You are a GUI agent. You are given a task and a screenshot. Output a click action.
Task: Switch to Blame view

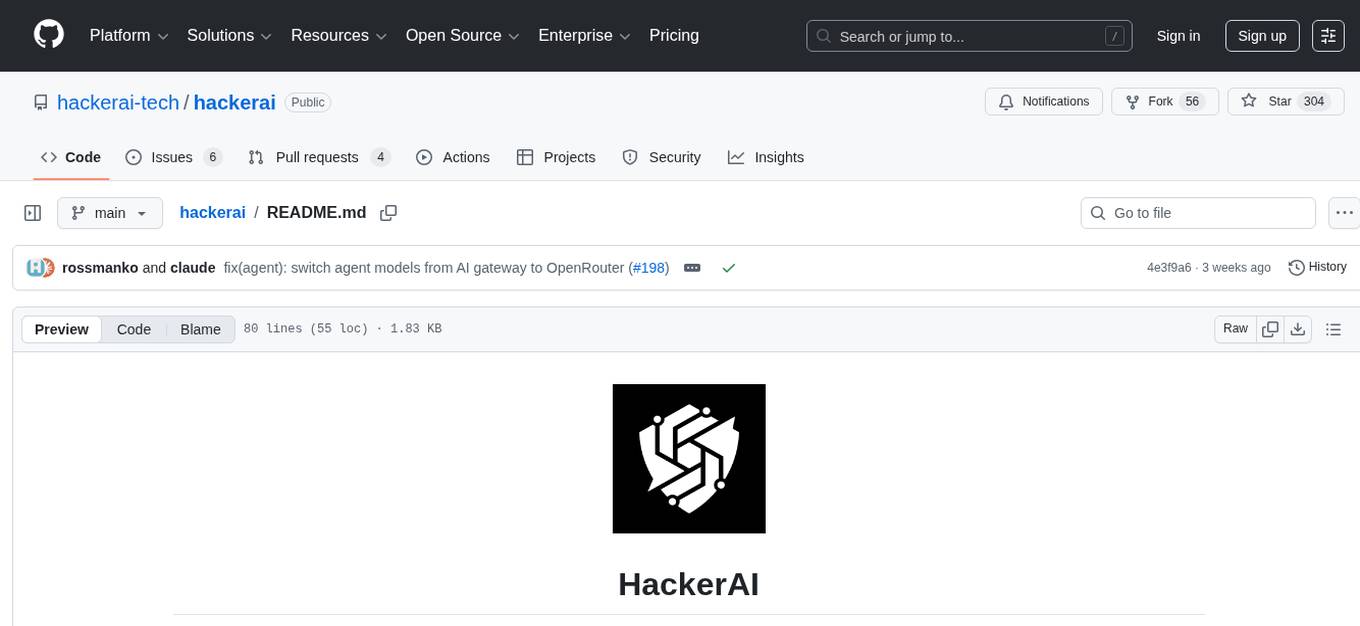tap(200, 329)
